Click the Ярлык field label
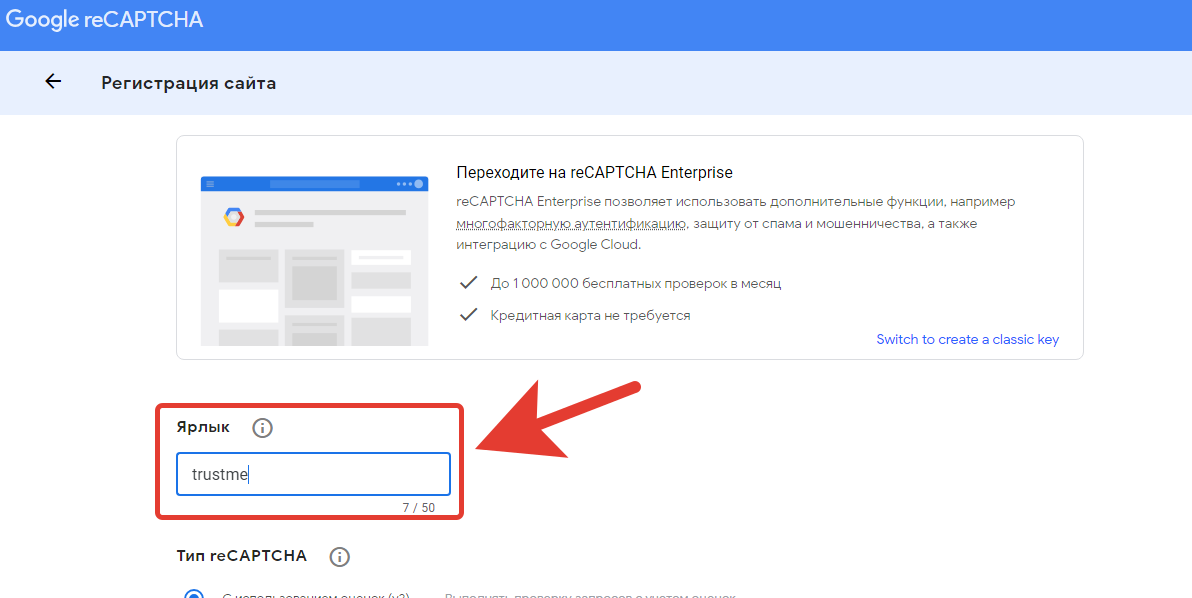 (203, 427)
